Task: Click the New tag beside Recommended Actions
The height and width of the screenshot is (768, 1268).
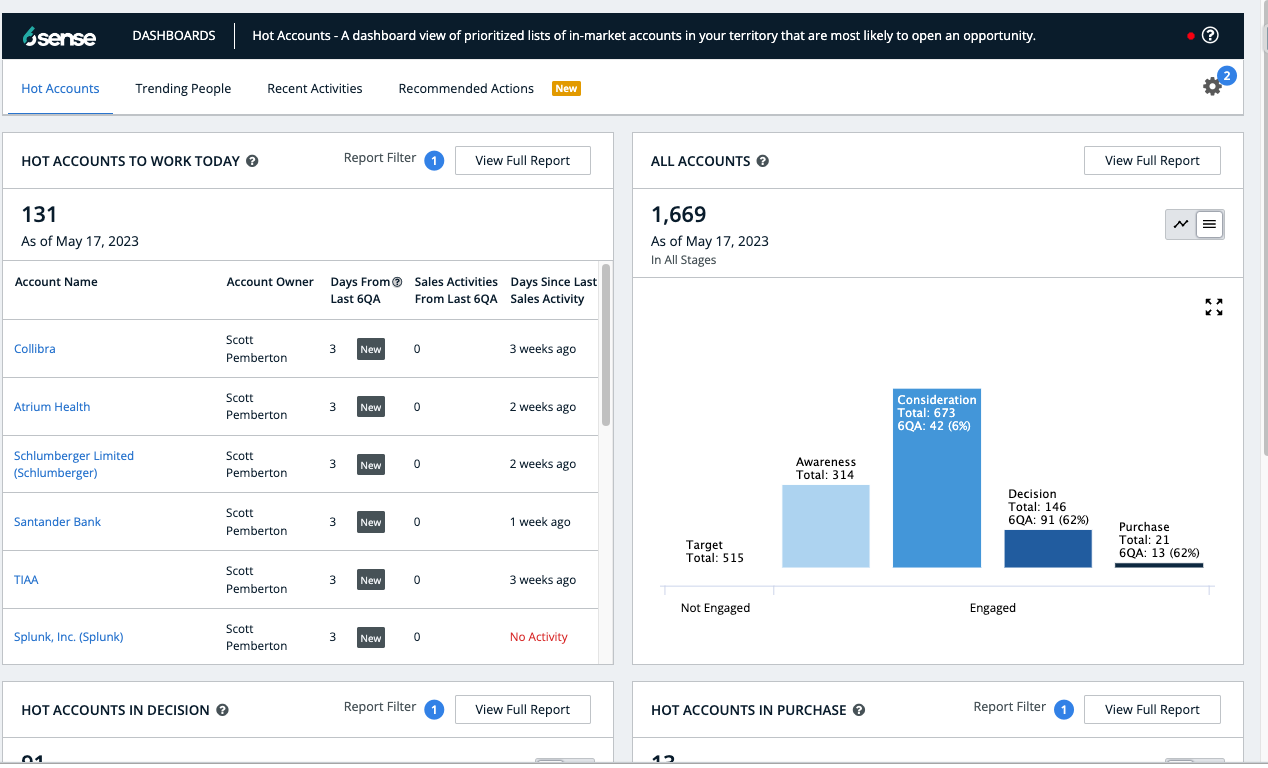Action: pos(566,88)
